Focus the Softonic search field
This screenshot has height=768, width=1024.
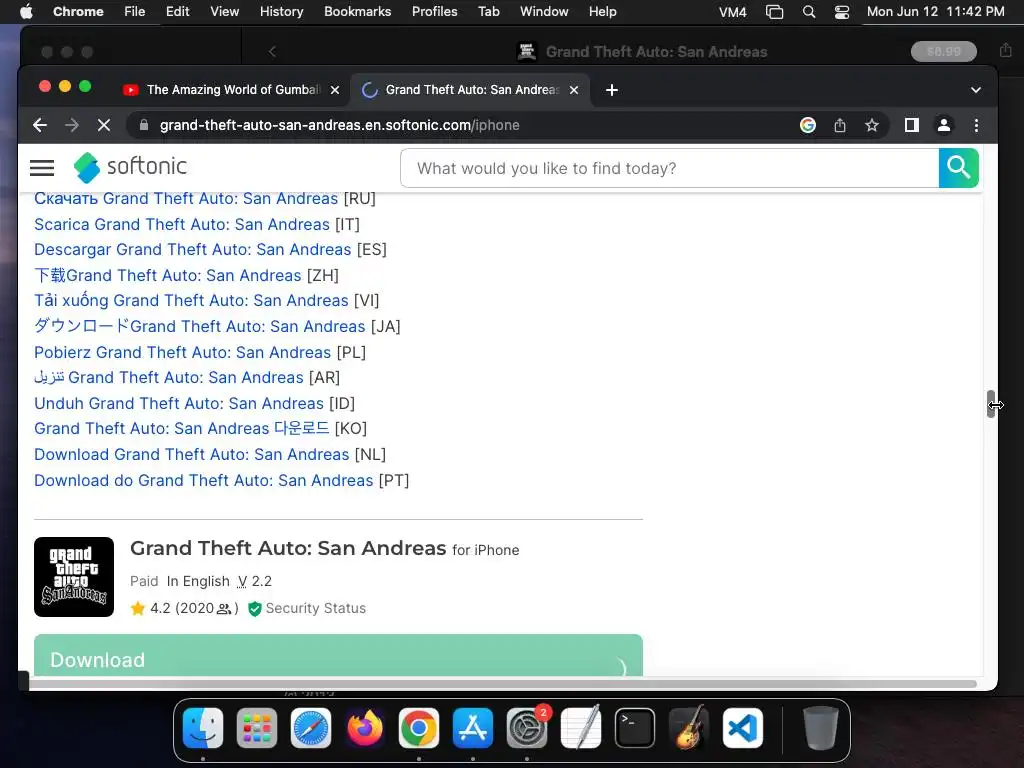coord(669,168)
